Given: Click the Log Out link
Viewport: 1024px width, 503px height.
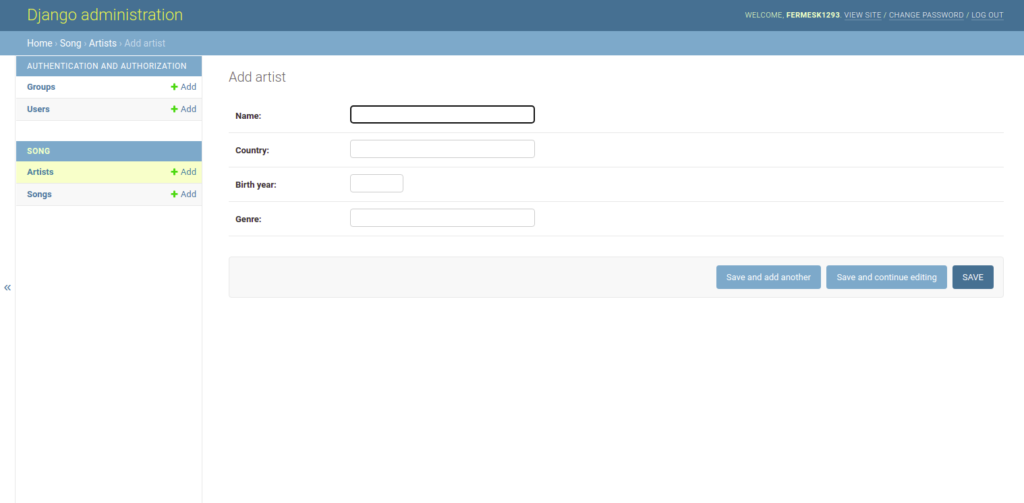Looking at the screenshot, I should 987,15.
